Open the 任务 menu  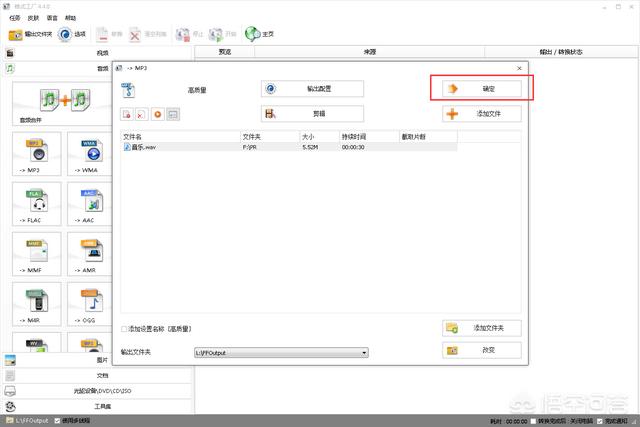click(14, 18)
